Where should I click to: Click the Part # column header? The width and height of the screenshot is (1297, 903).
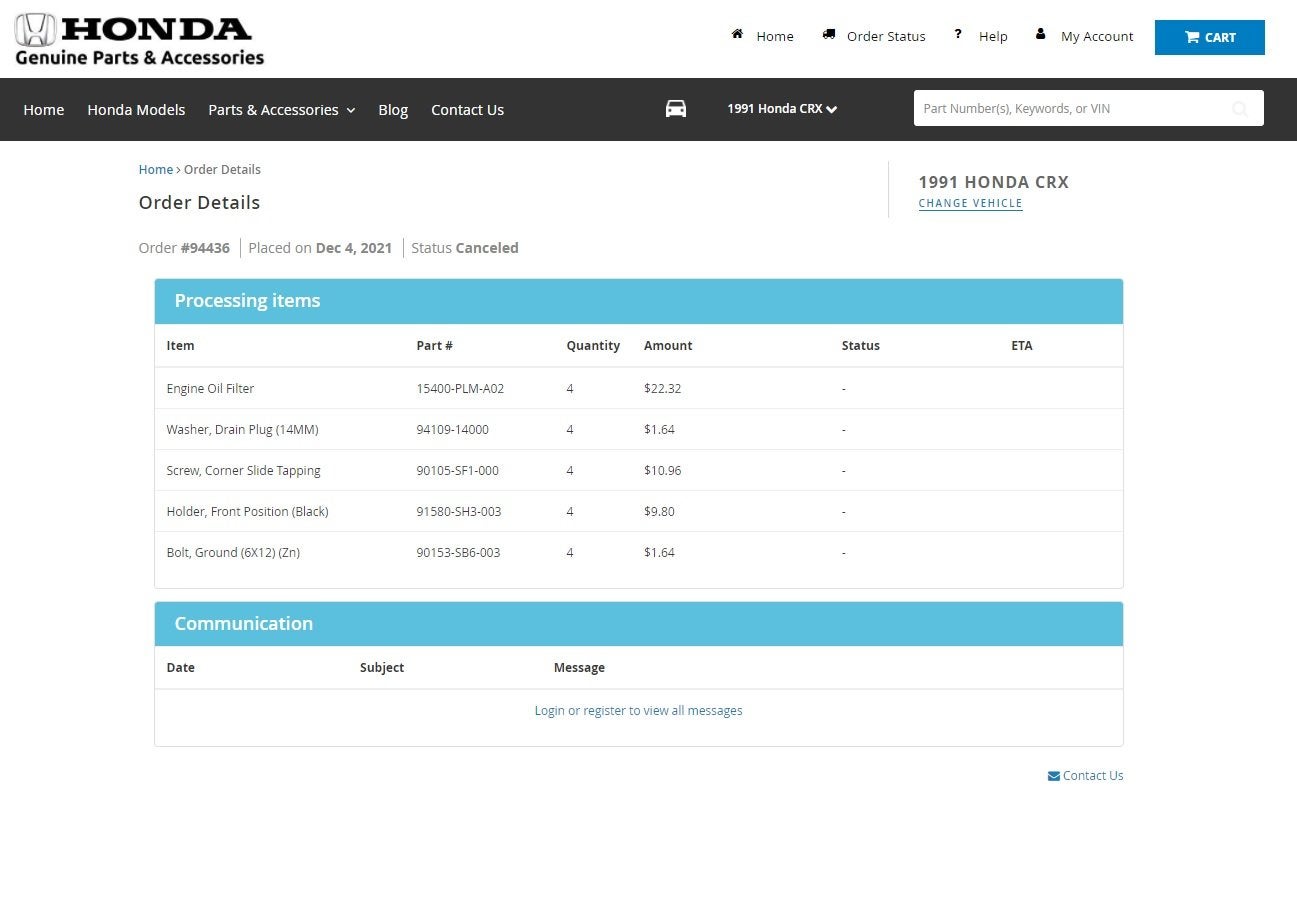pos(434,346)
